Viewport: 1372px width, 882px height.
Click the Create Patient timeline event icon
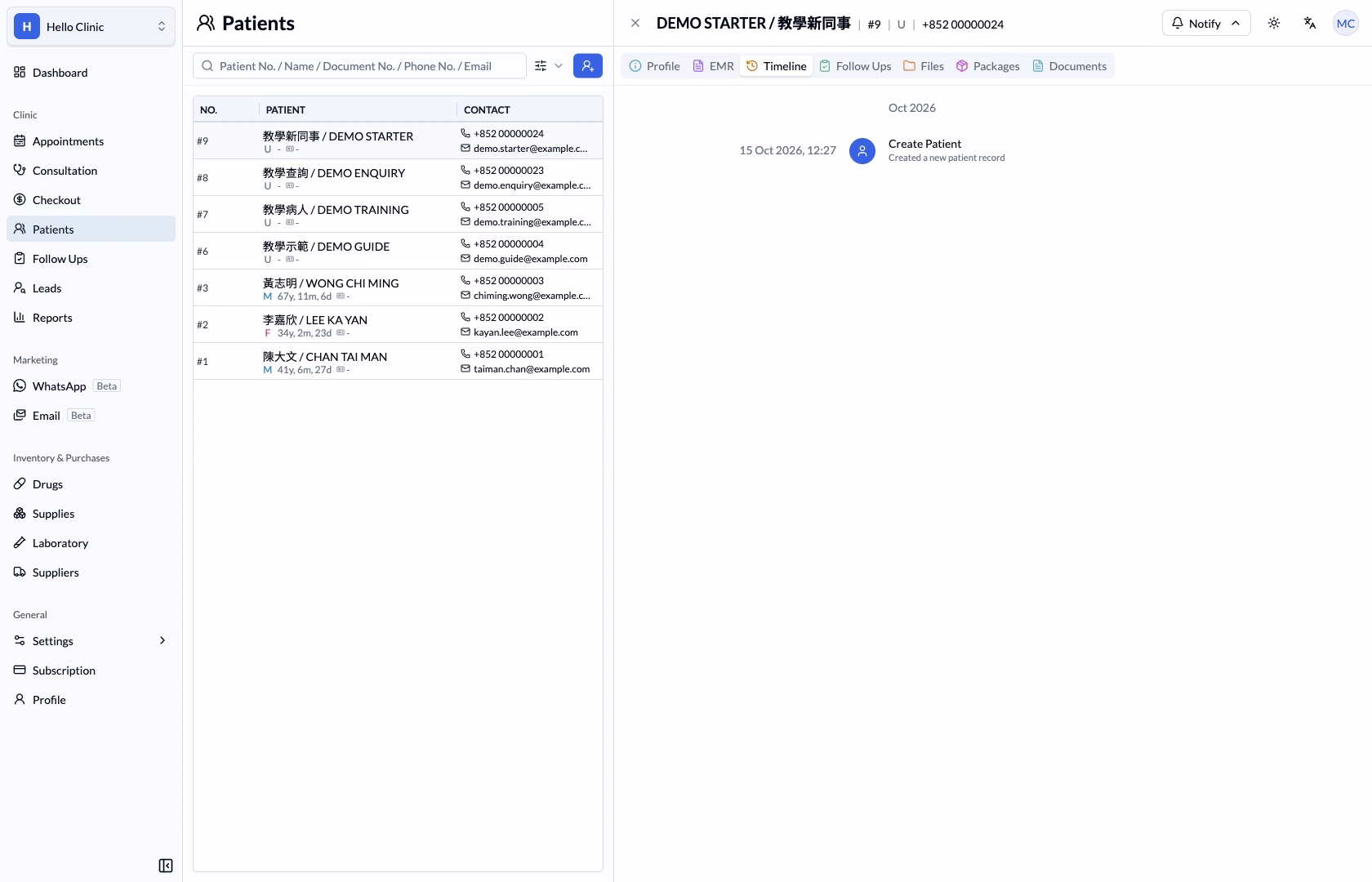(x=862, y=151)
